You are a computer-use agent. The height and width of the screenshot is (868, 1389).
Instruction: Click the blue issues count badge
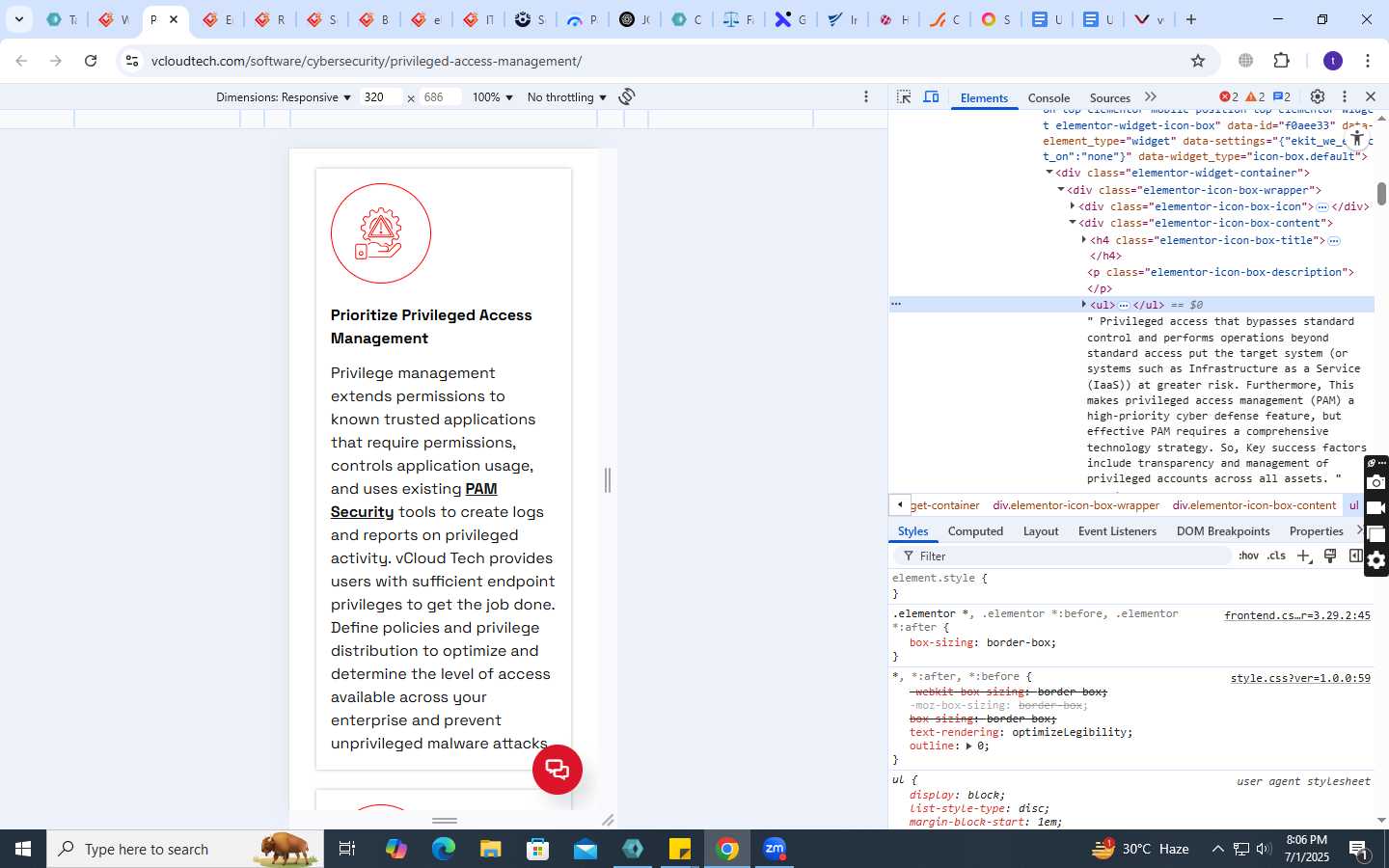coord(1282,96)
